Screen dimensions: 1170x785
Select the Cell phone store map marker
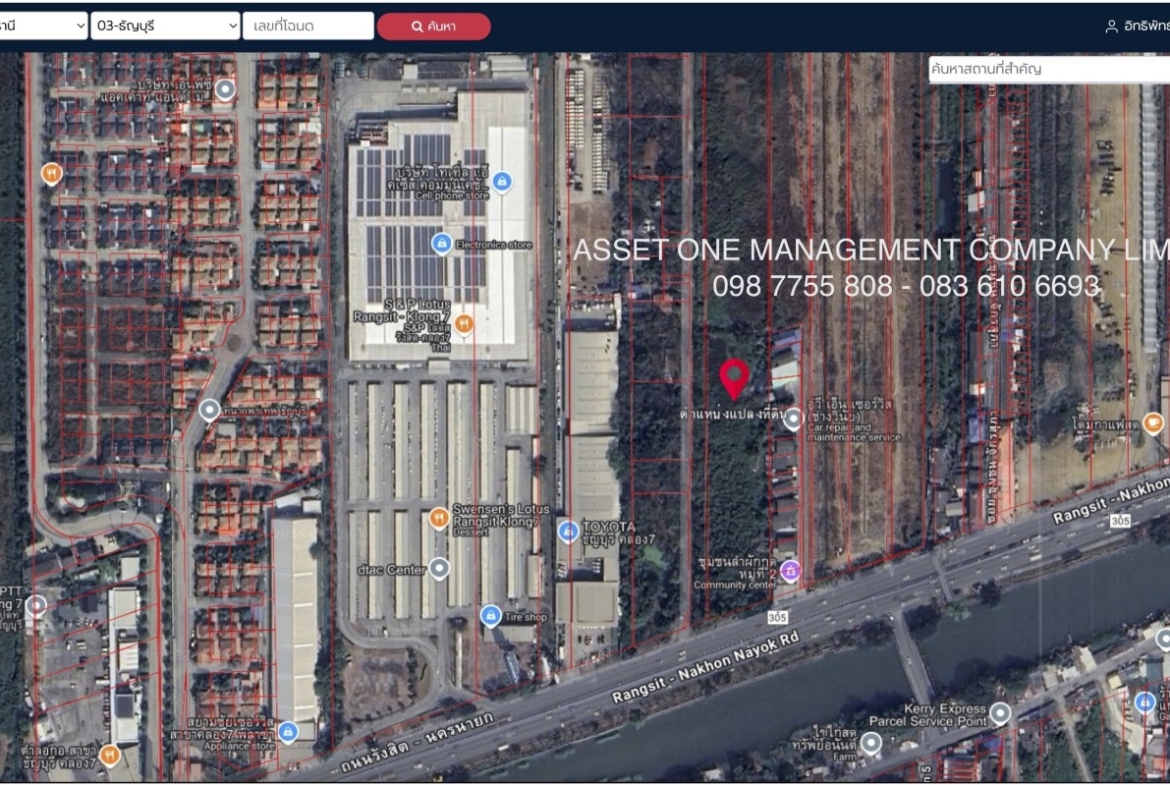(x=502, y=181)
